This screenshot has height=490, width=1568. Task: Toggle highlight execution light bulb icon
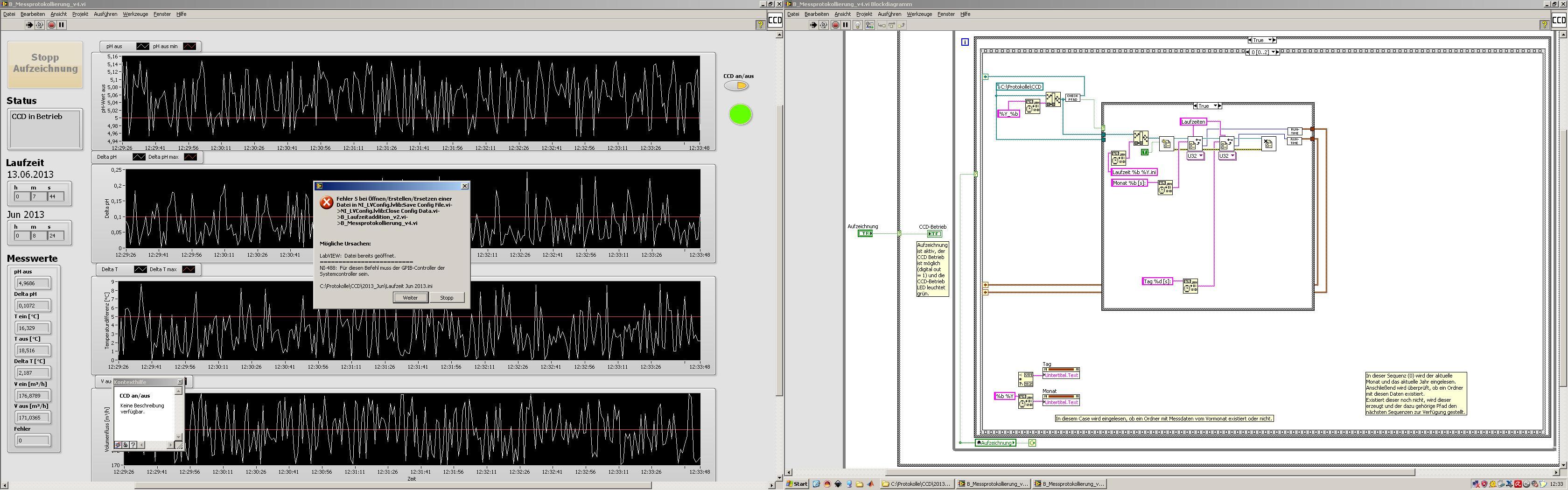click(858, 25)
